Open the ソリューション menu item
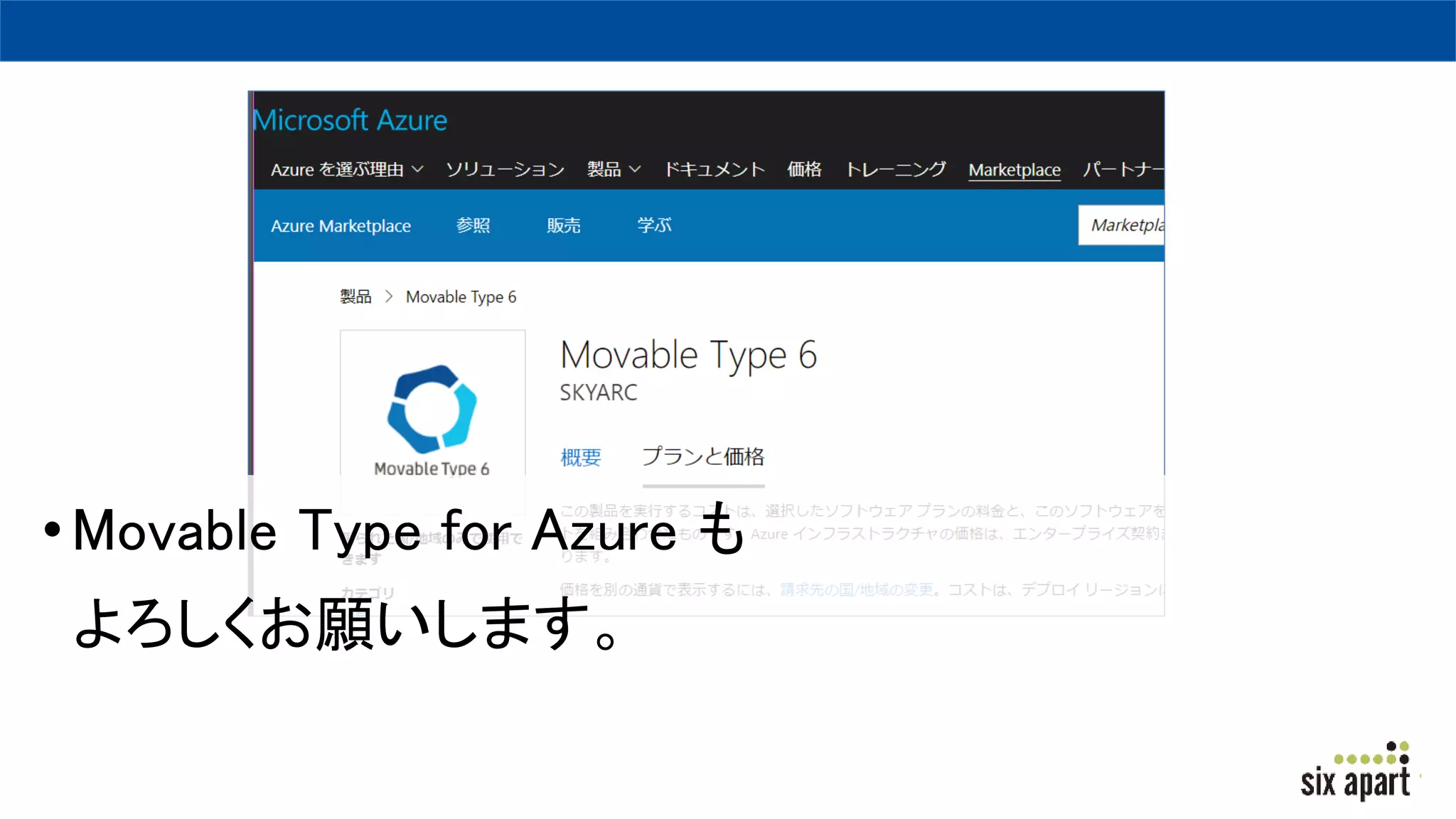Image resolution: width=1456 pixels, height=819 pixels. [x=505, y=169]
